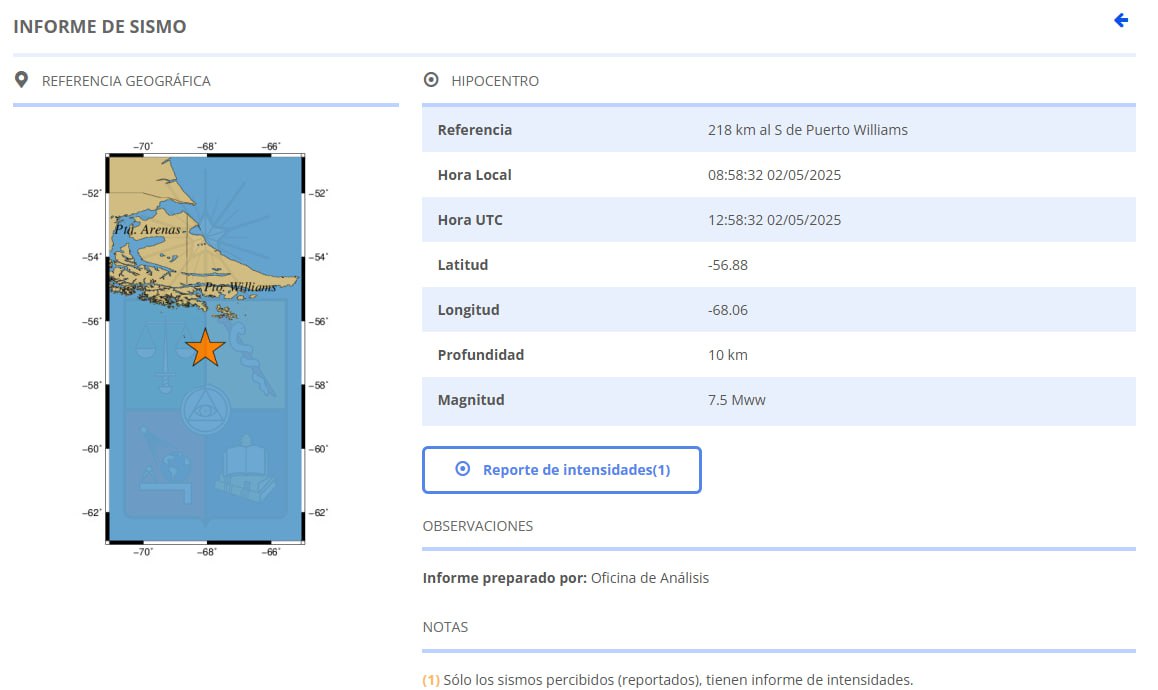
Task: Click the Pto. Williams label on map
Action: 240,287
